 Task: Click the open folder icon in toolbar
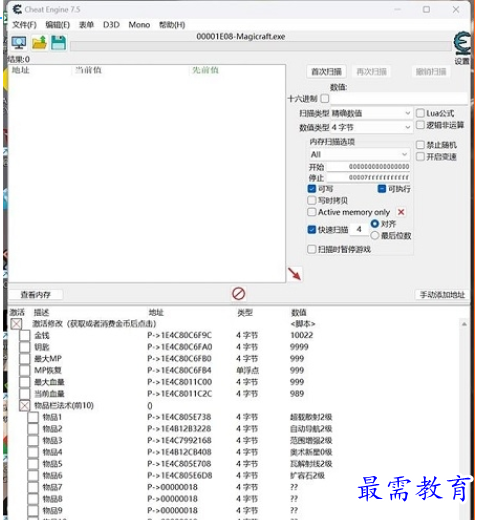[39, 43]
